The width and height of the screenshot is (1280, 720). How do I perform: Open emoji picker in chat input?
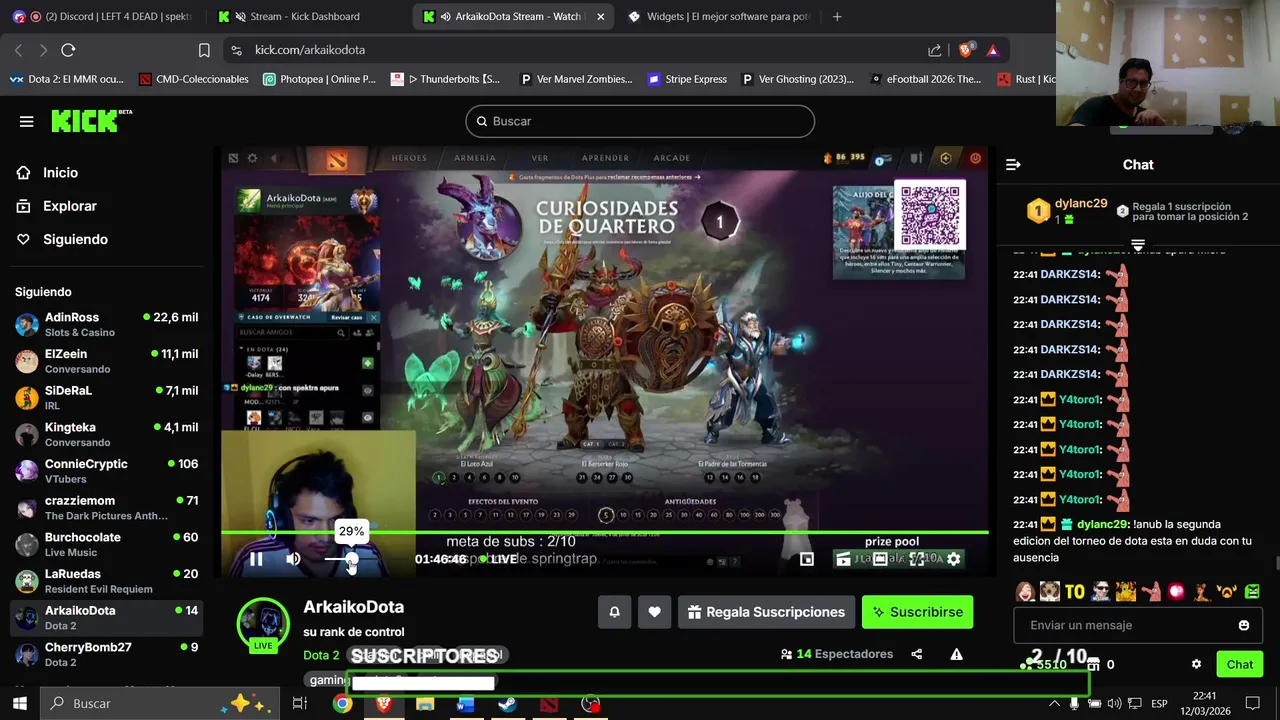[x=1244, y=625]
